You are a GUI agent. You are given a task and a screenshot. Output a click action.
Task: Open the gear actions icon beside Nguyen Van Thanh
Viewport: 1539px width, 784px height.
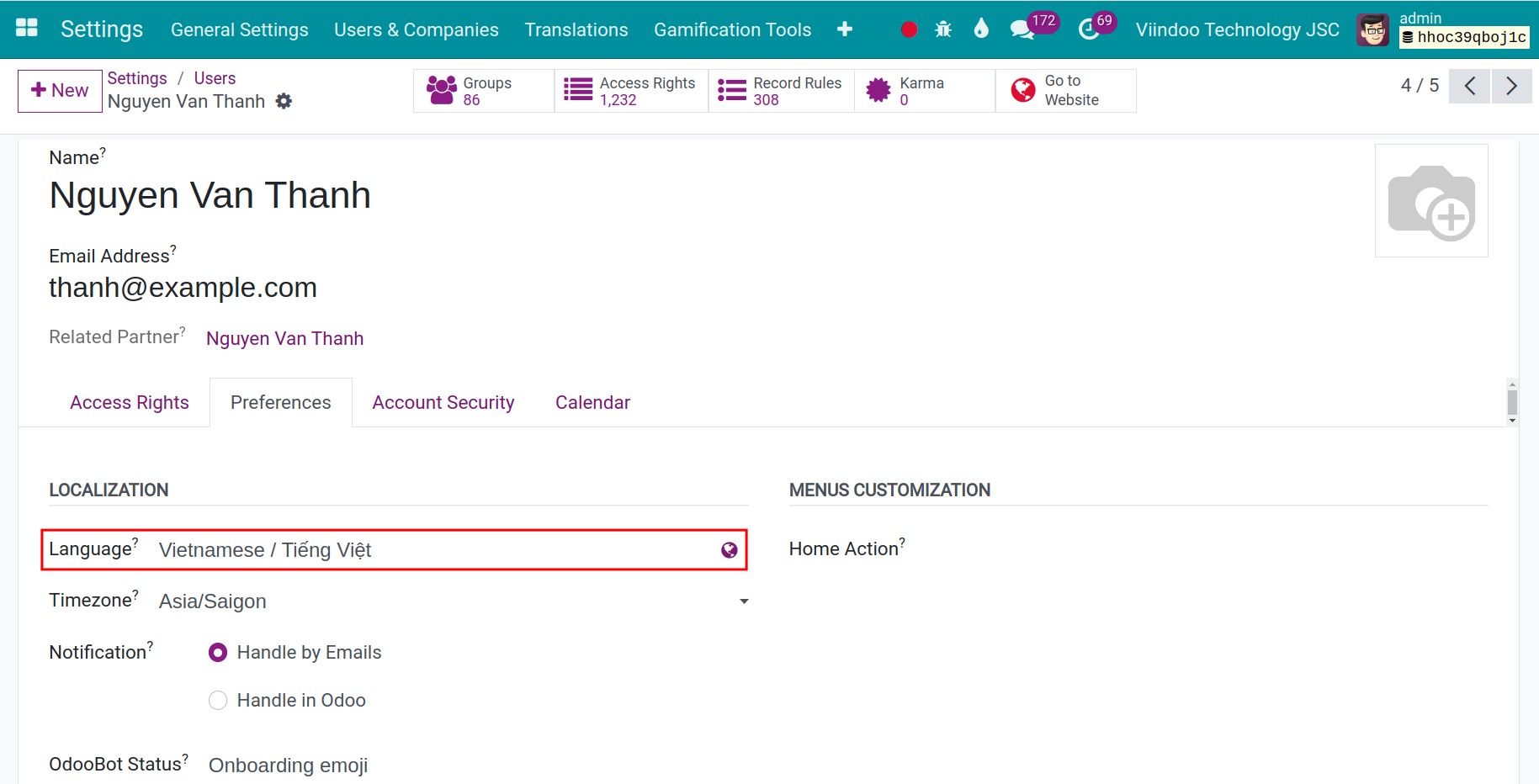284,101
